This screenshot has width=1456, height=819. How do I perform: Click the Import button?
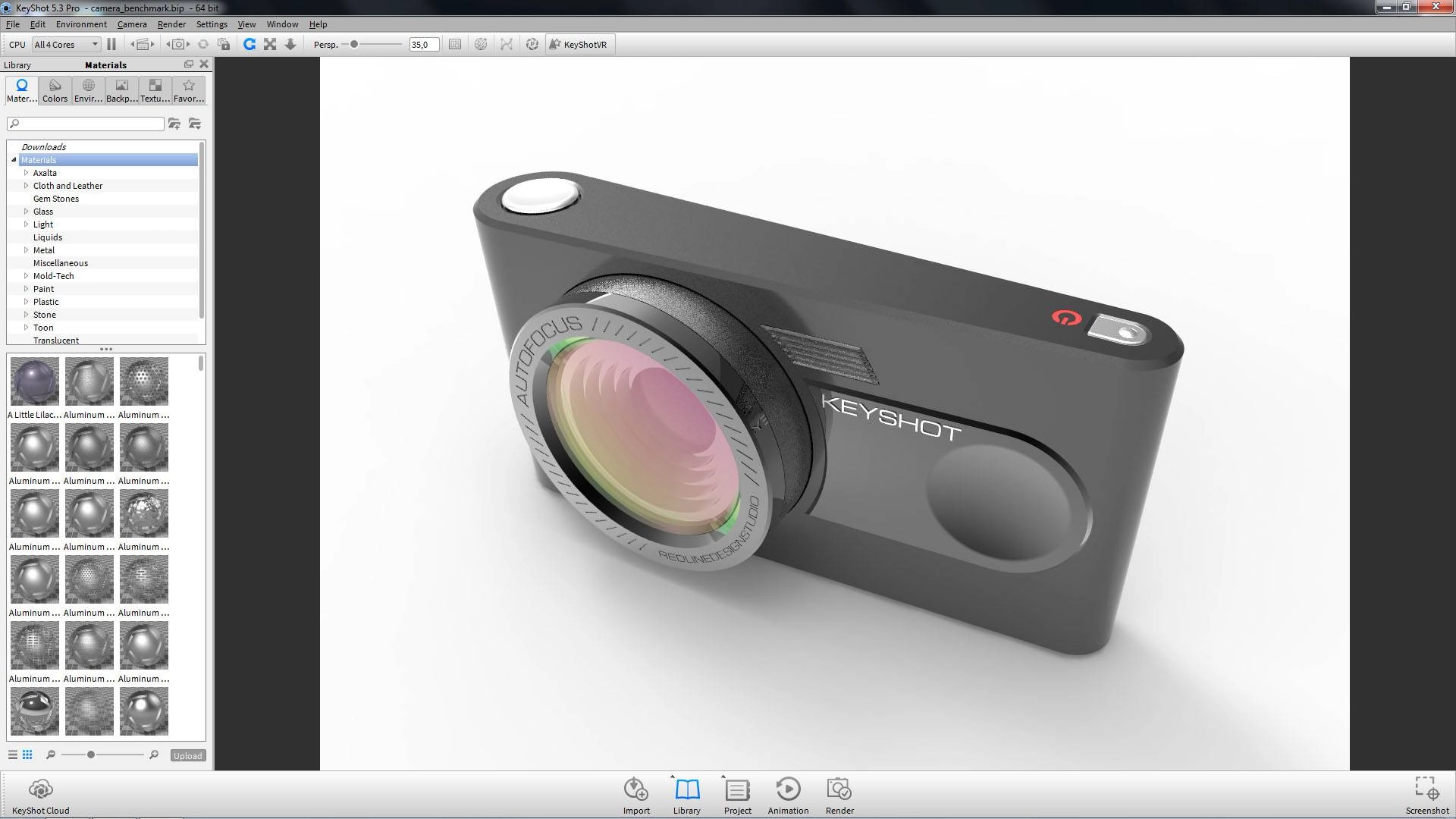636,795
